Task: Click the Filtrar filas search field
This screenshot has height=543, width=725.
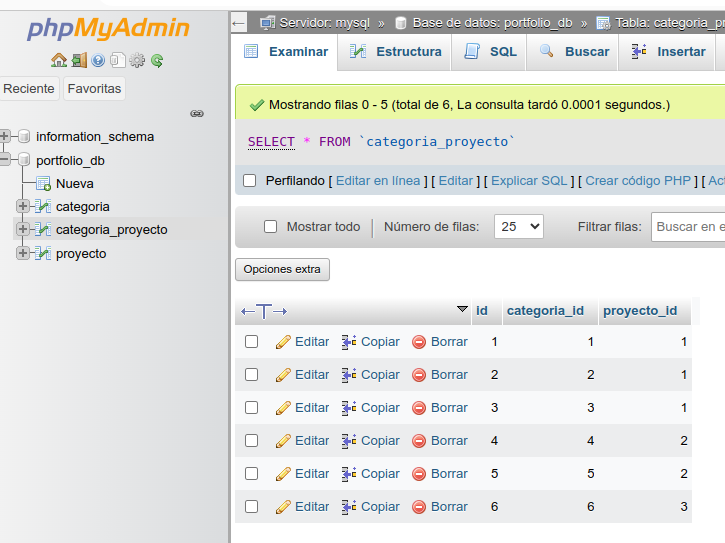Action: 688,227
